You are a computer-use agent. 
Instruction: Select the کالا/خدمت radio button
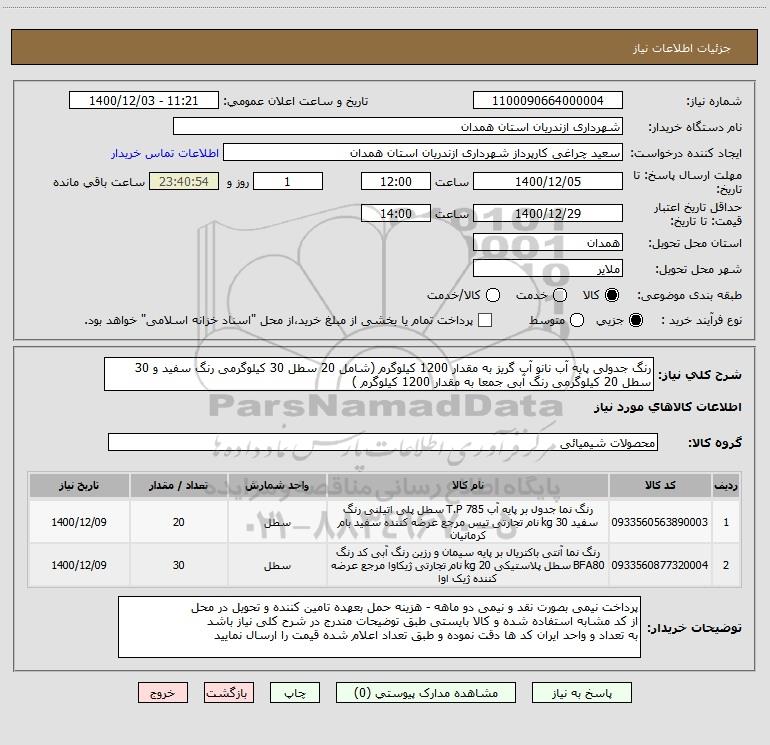[493, 295]
